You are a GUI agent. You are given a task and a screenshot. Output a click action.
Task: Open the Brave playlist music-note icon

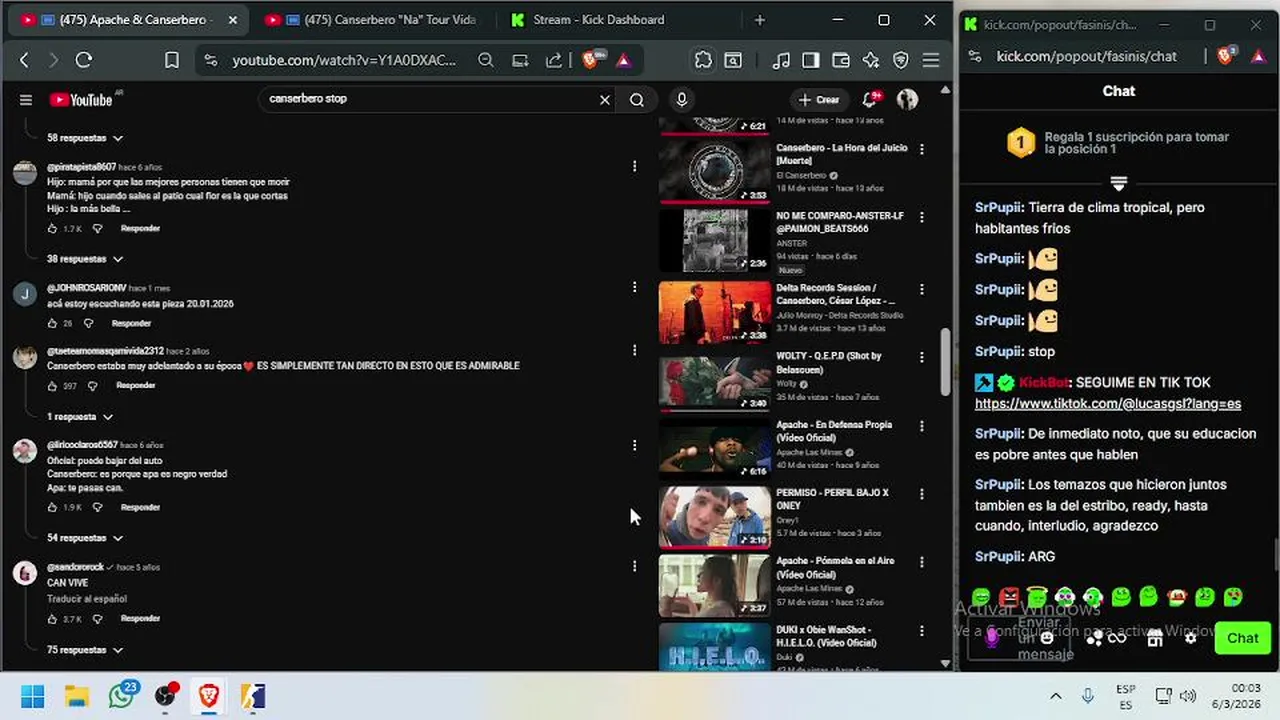point(781,60)
